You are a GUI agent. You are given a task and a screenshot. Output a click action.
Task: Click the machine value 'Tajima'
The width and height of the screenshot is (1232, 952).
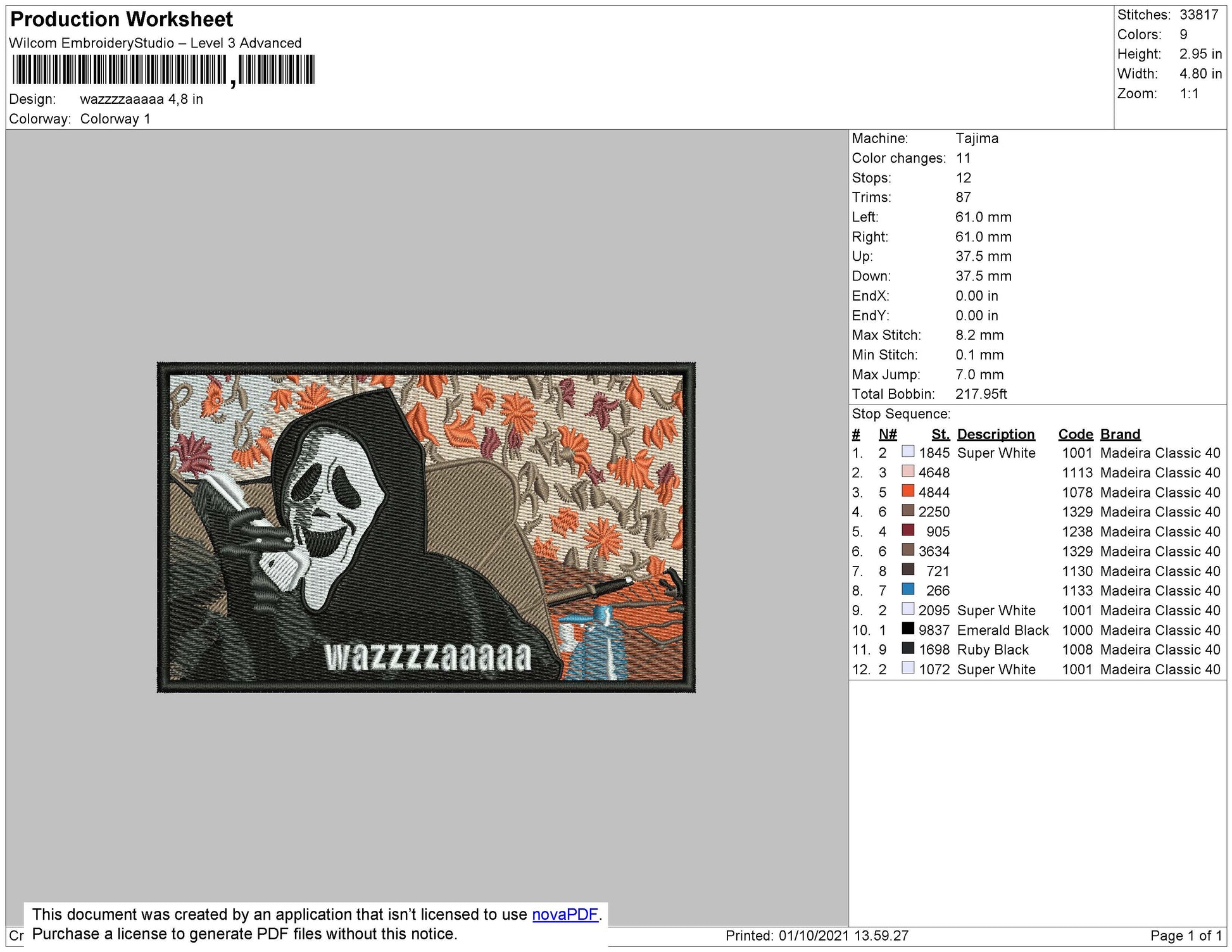[977, 139]
